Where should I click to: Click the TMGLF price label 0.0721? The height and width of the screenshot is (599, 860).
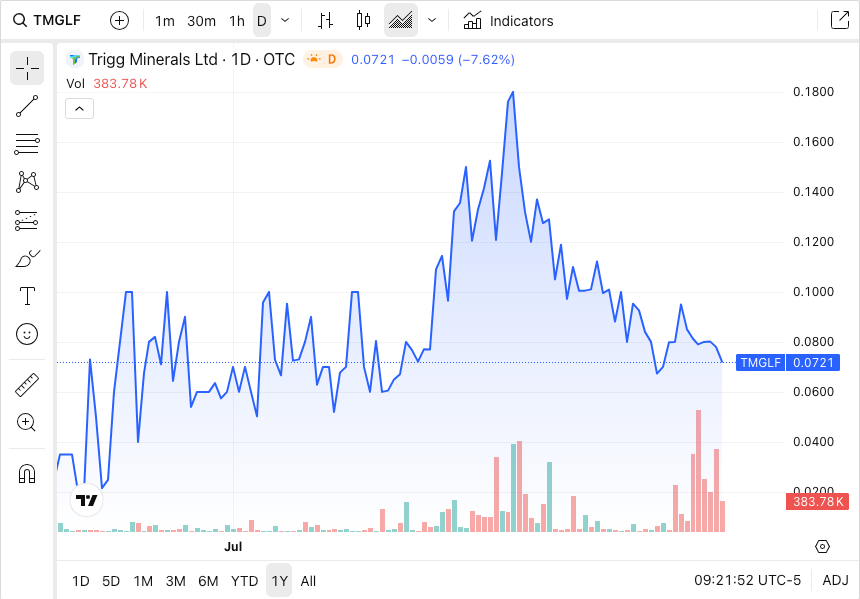coord(788,363)
